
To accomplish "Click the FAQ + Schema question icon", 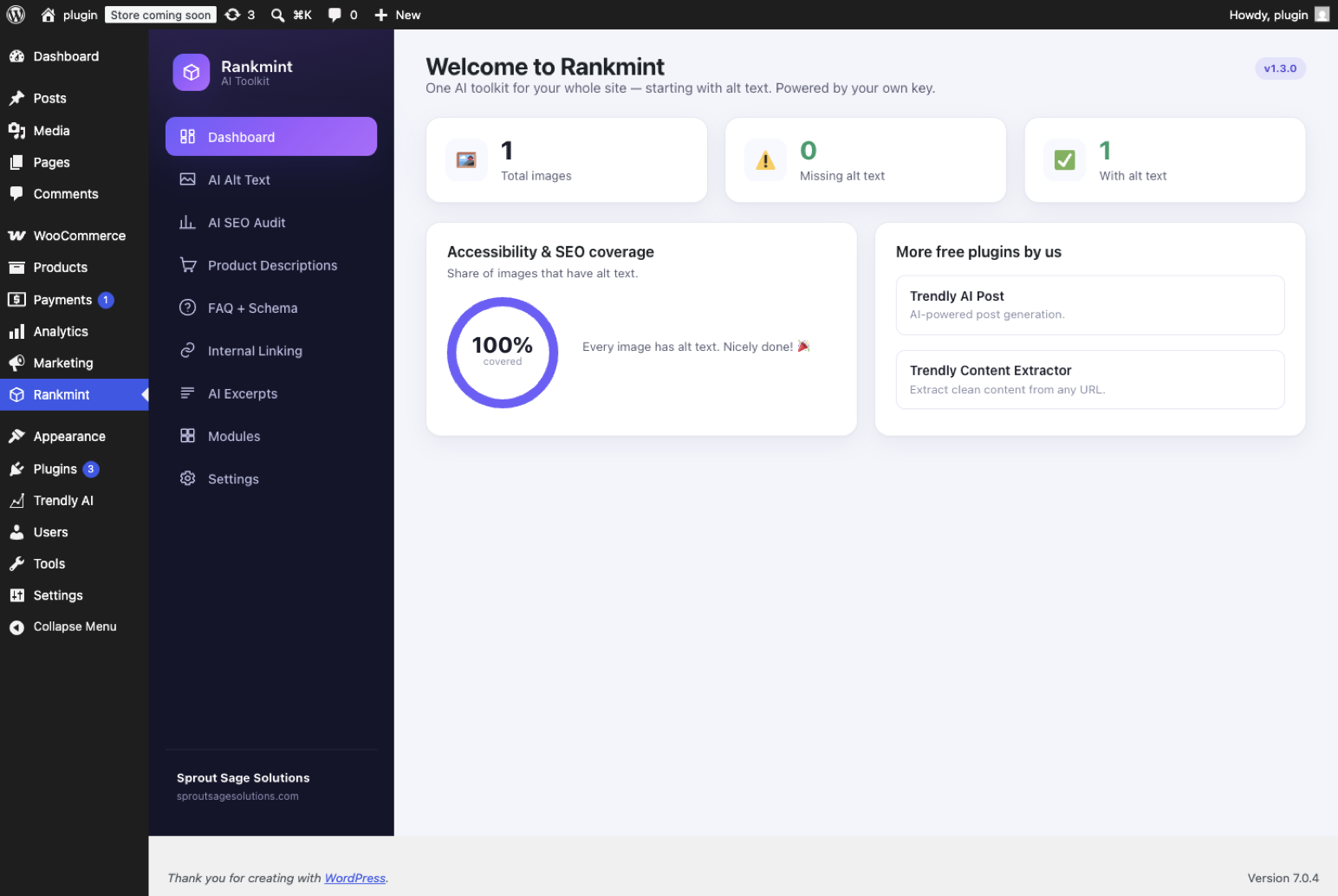I will click(187, 308).
